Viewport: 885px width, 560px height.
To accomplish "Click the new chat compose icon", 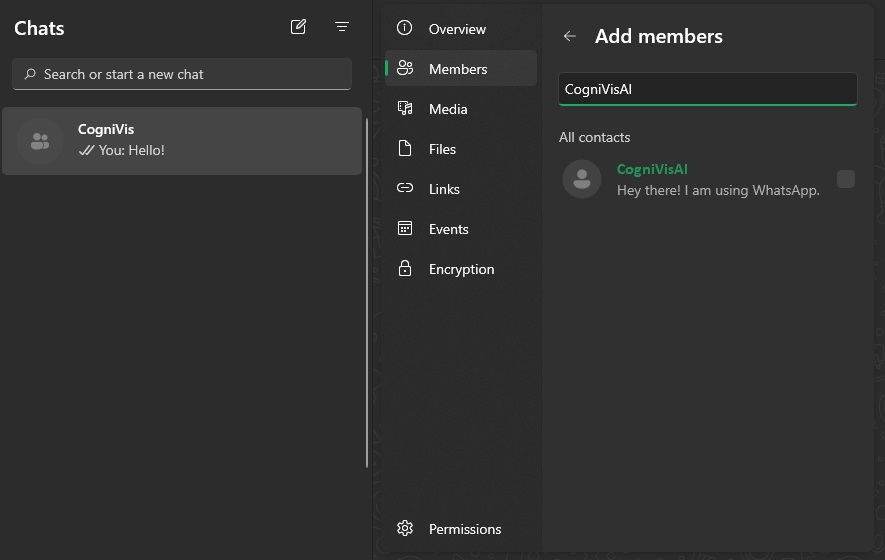I will [298, 27].
